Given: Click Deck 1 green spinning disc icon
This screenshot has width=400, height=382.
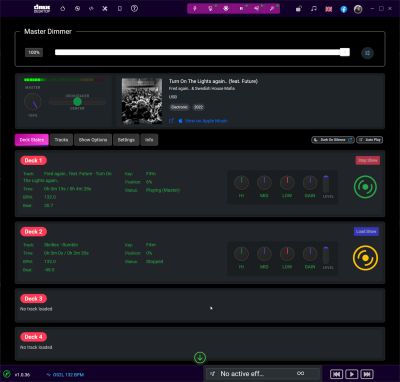Looking at the screenshot, I should (365, 187).
